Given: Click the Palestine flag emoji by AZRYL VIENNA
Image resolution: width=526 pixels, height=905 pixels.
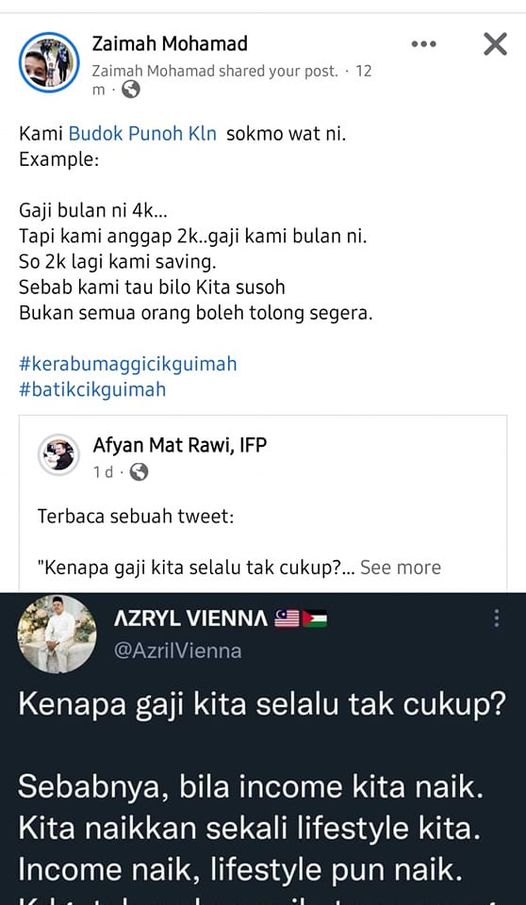Looking at the screenshot, I should pyautogui.click(x=315, y=619).
